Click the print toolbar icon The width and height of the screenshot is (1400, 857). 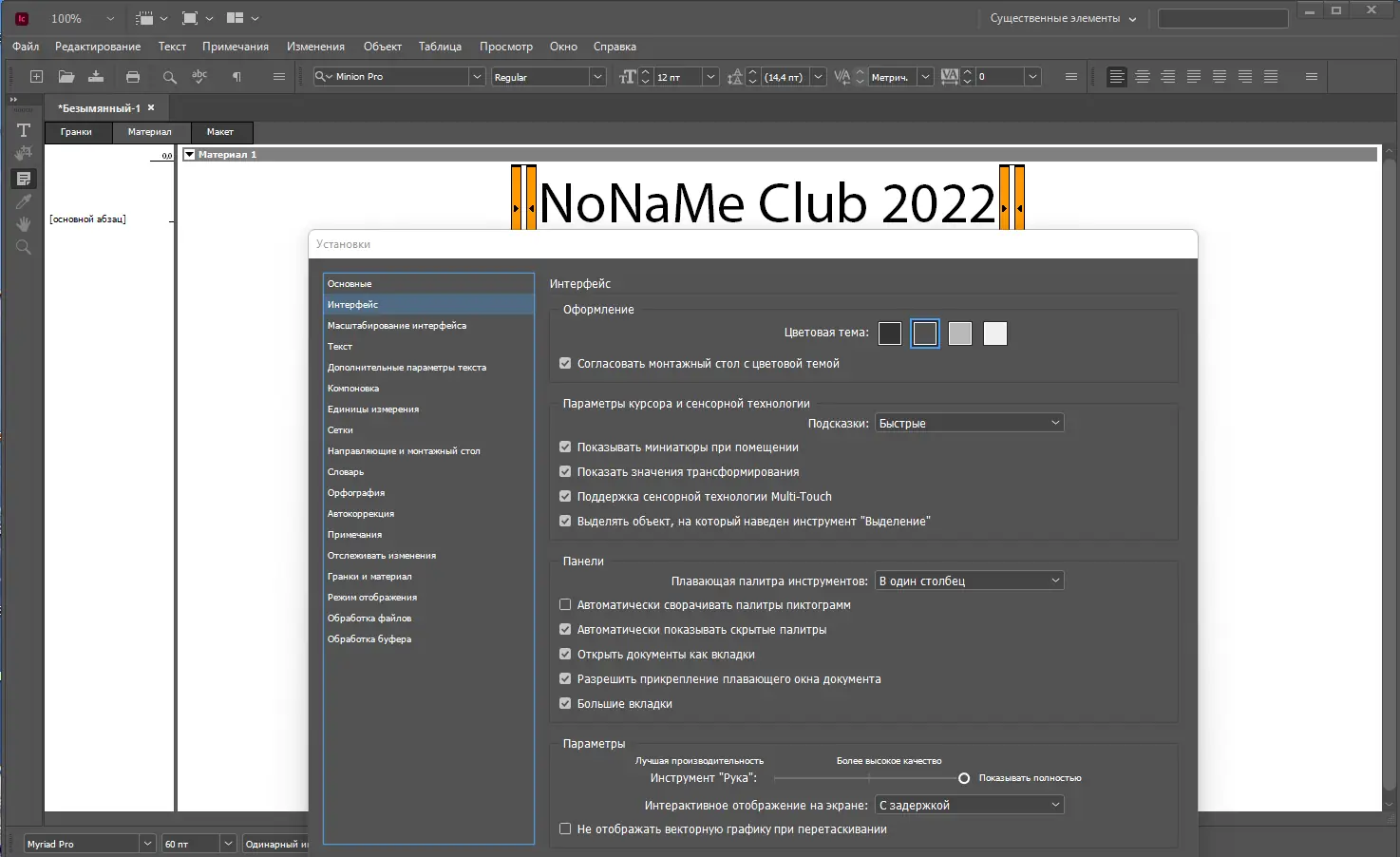[x=133, y=76]
